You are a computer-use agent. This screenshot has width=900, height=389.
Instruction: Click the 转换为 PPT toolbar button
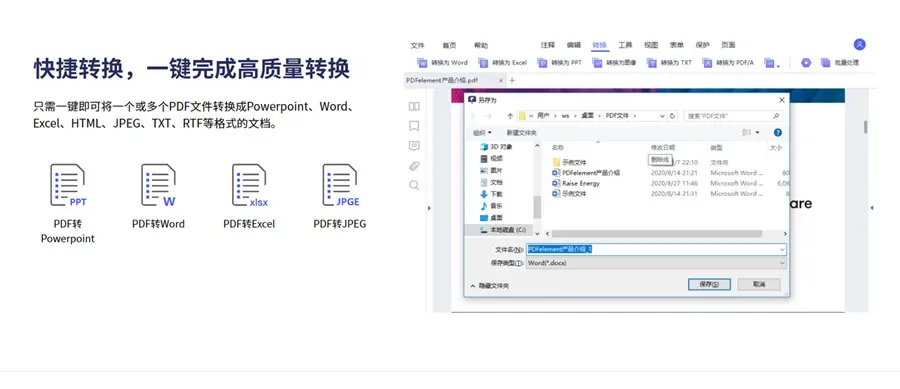560,63
